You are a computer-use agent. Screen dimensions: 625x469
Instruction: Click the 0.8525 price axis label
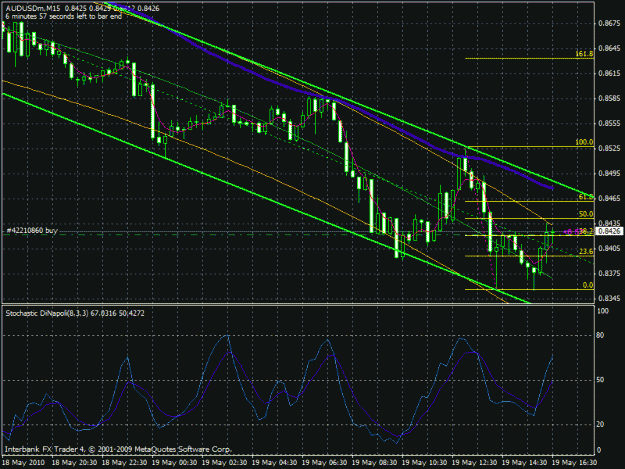[609, 148]
